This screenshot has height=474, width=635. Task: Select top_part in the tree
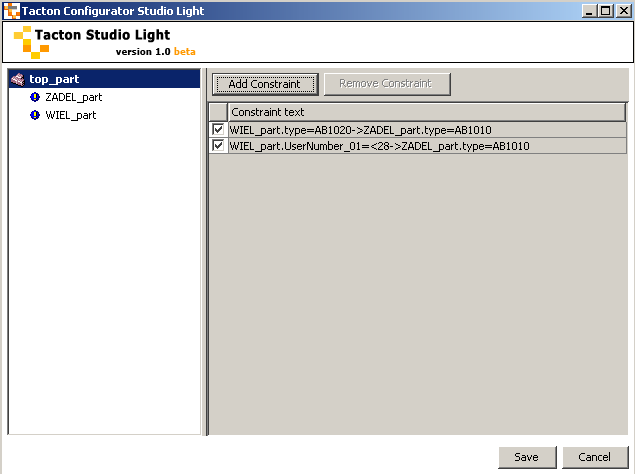click(x=54, y=79)
